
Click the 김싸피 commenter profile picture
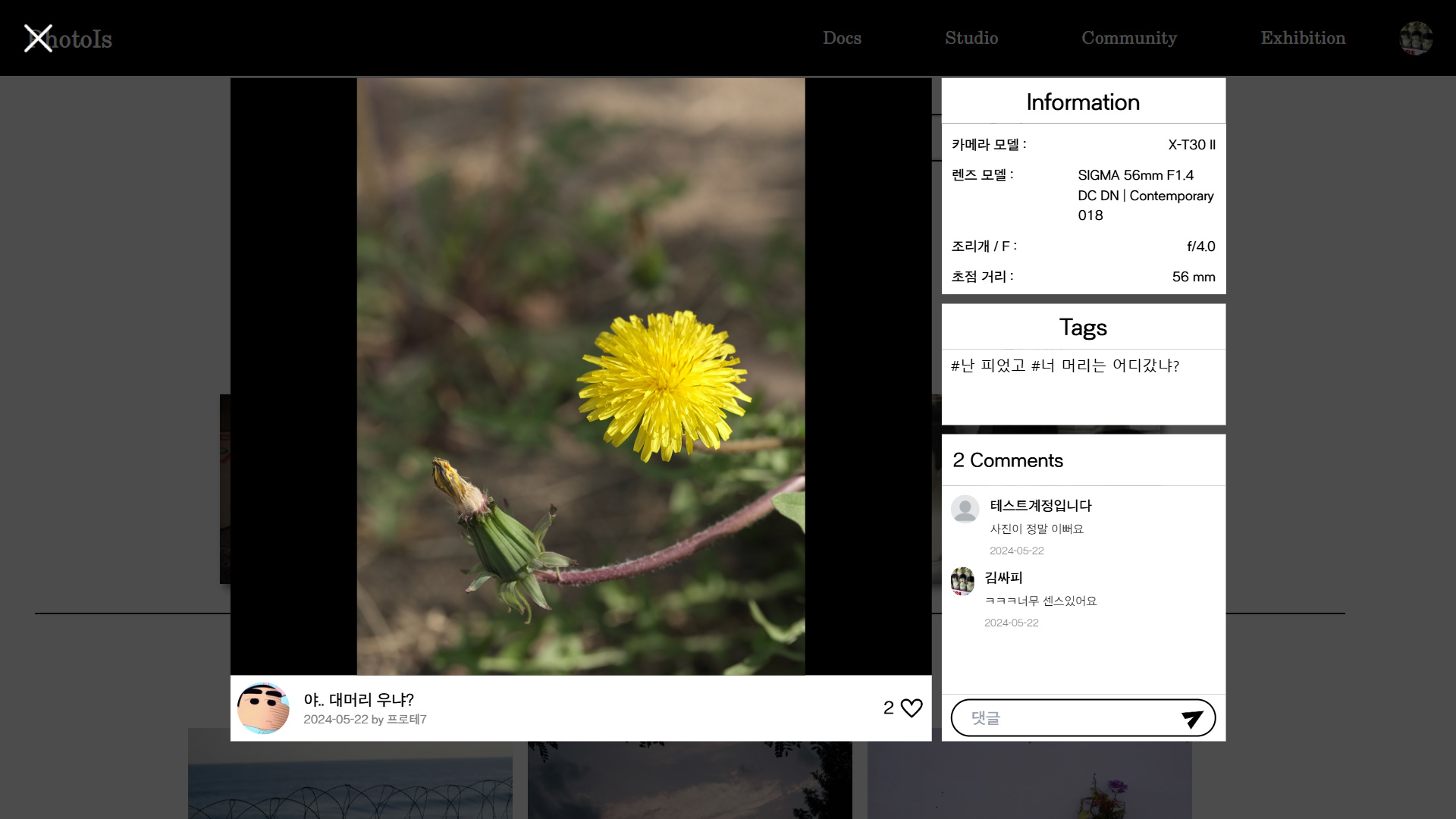tap(962, 582)
